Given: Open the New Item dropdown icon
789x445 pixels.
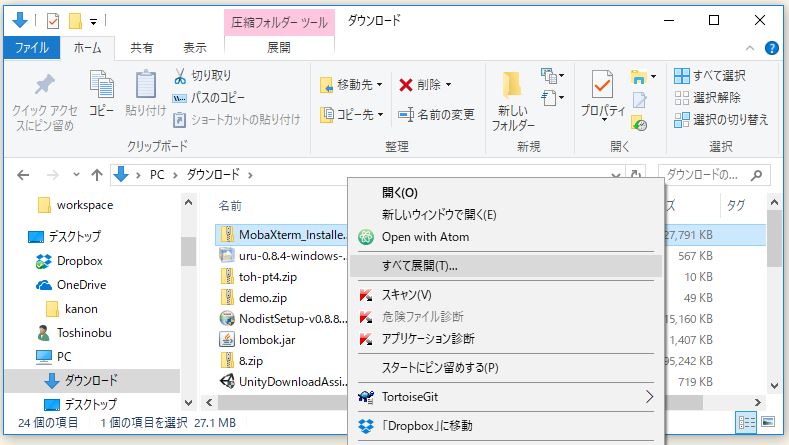Looking at the screenshot, I should click(x=552, y=76).
